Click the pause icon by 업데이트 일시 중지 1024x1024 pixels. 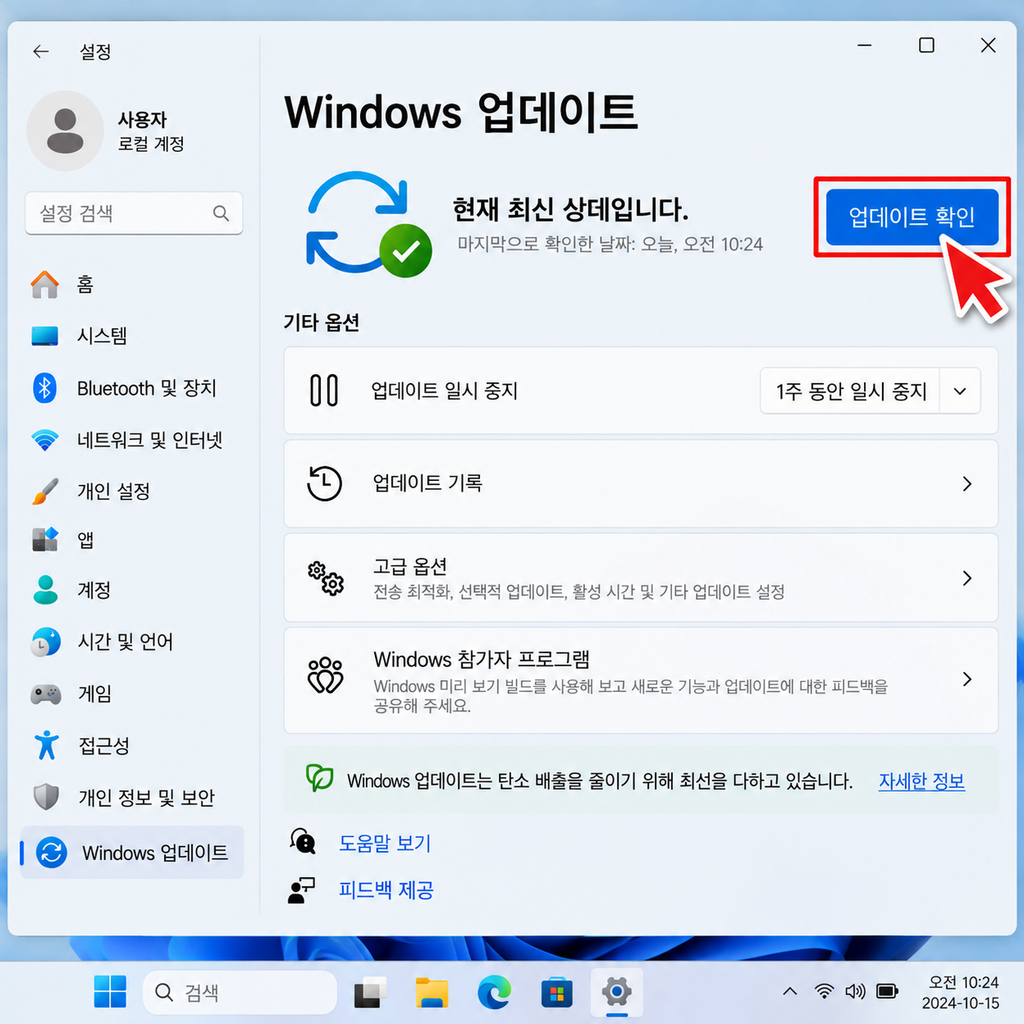tap(324, 391)
